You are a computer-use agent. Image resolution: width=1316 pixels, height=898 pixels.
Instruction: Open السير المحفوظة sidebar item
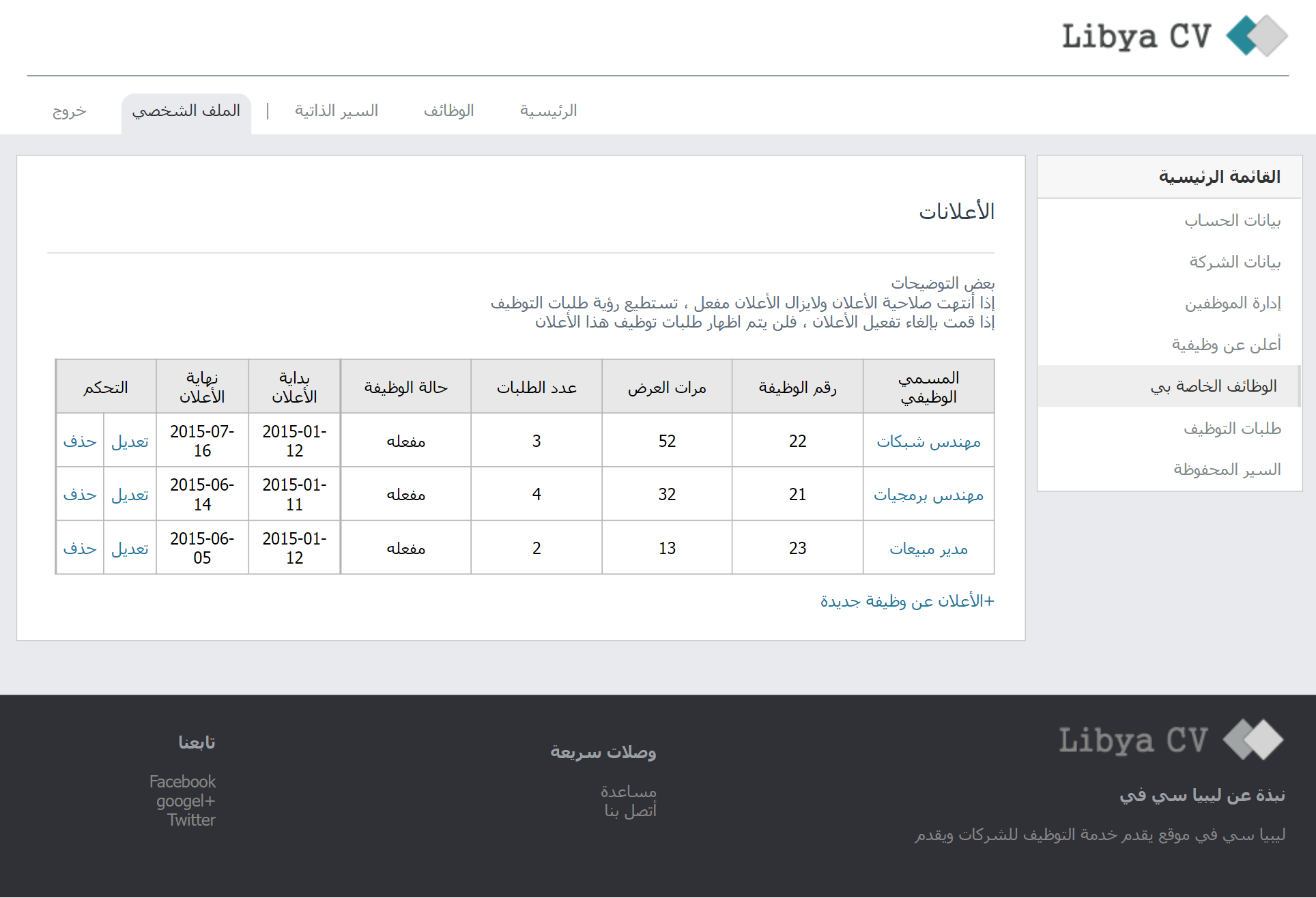tap(1227, 469)
